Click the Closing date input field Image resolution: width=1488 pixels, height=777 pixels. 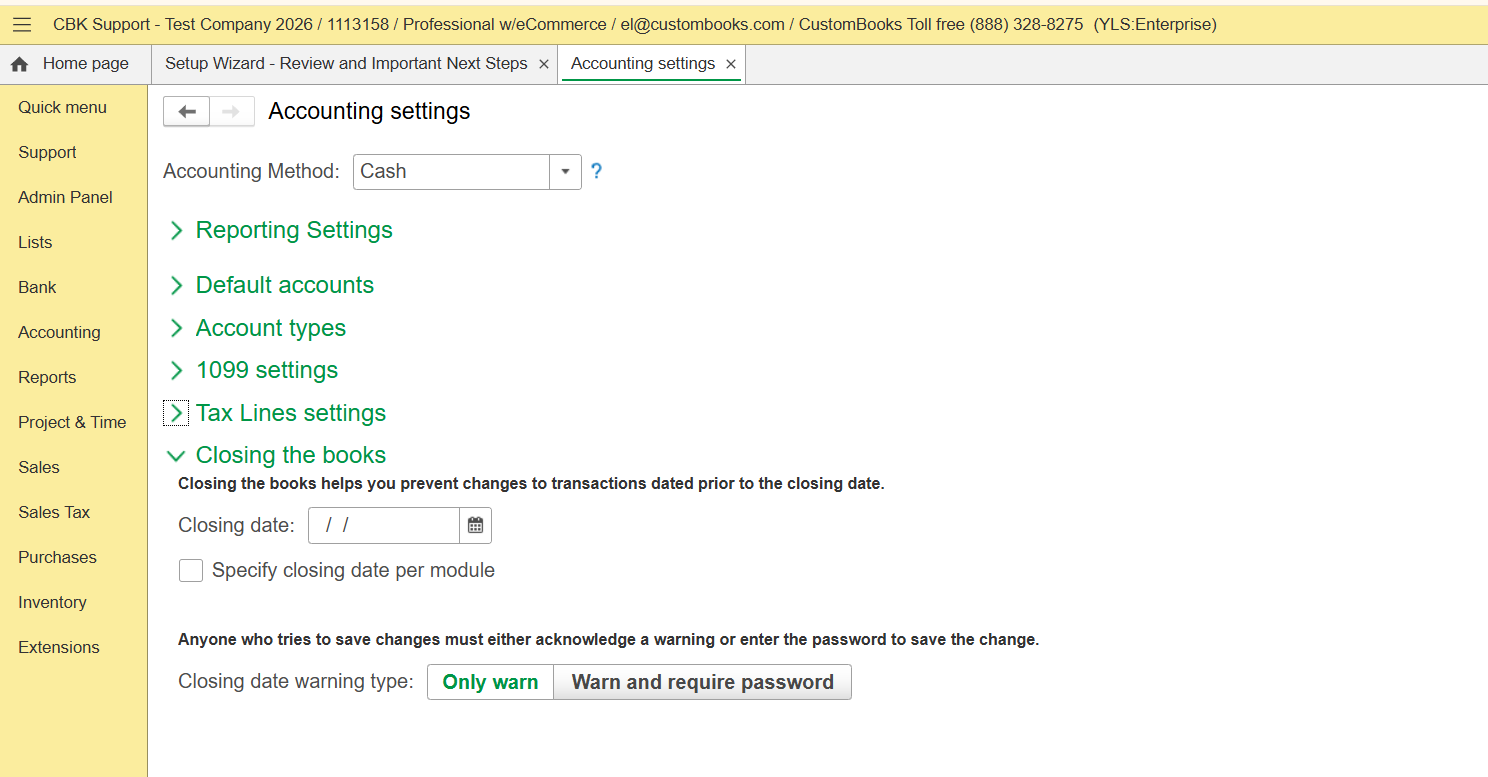coord(384,525)
